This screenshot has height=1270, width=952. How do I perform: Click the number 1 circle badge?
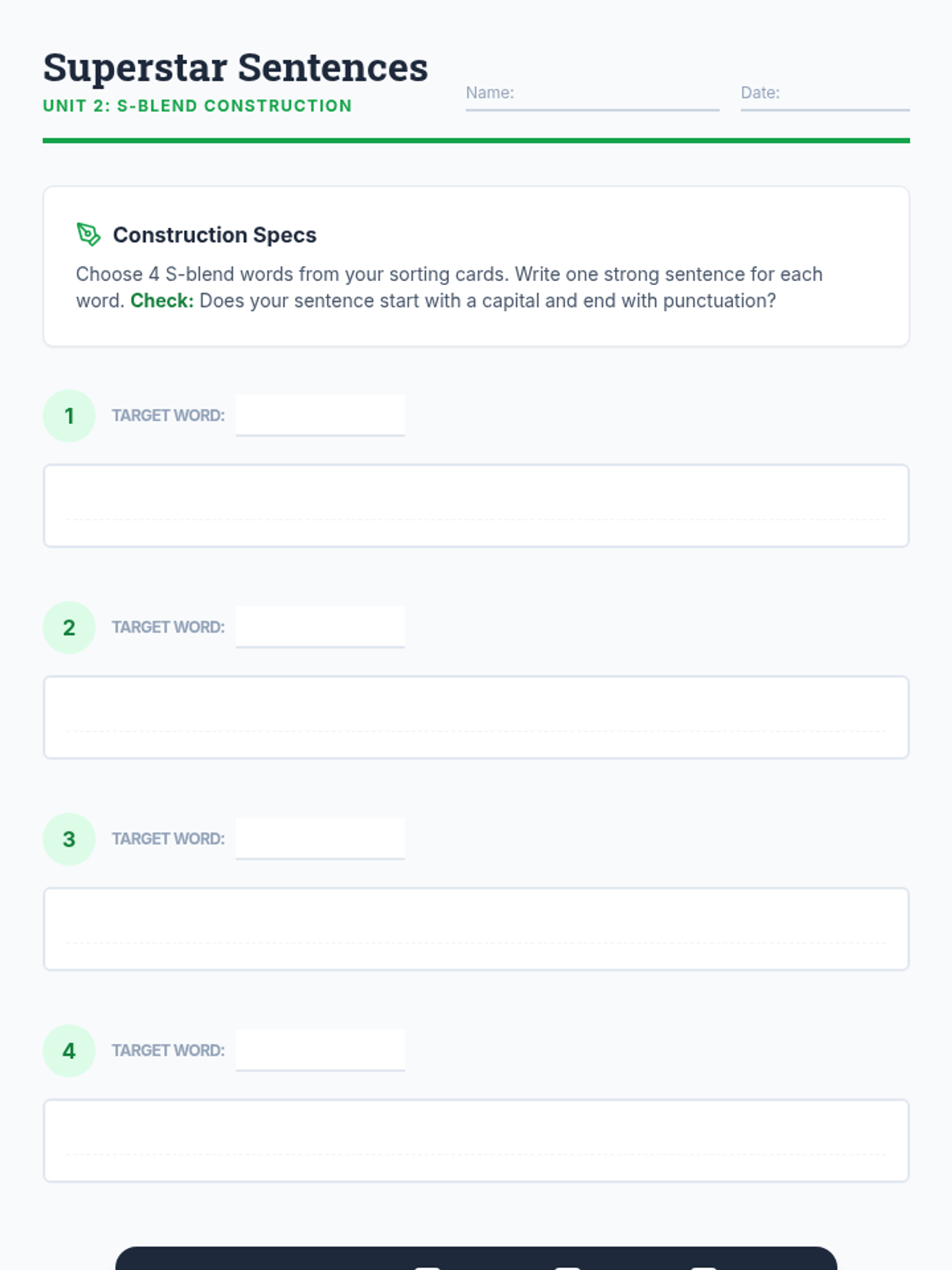[69, 415]
